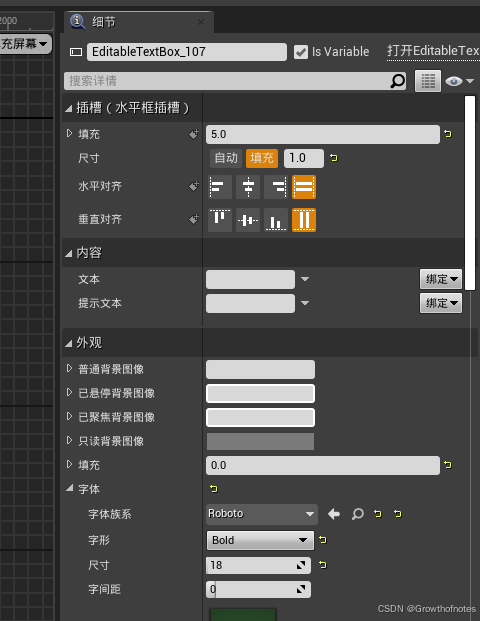Use selected asset arrow for font family
This screenshot has height=621, width=480.
(x=334, y=514)
